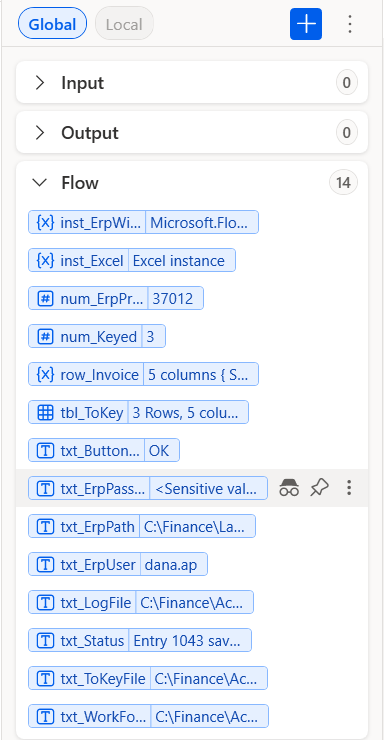
Task: Click num_Keyed value 3
Action: 153,336
